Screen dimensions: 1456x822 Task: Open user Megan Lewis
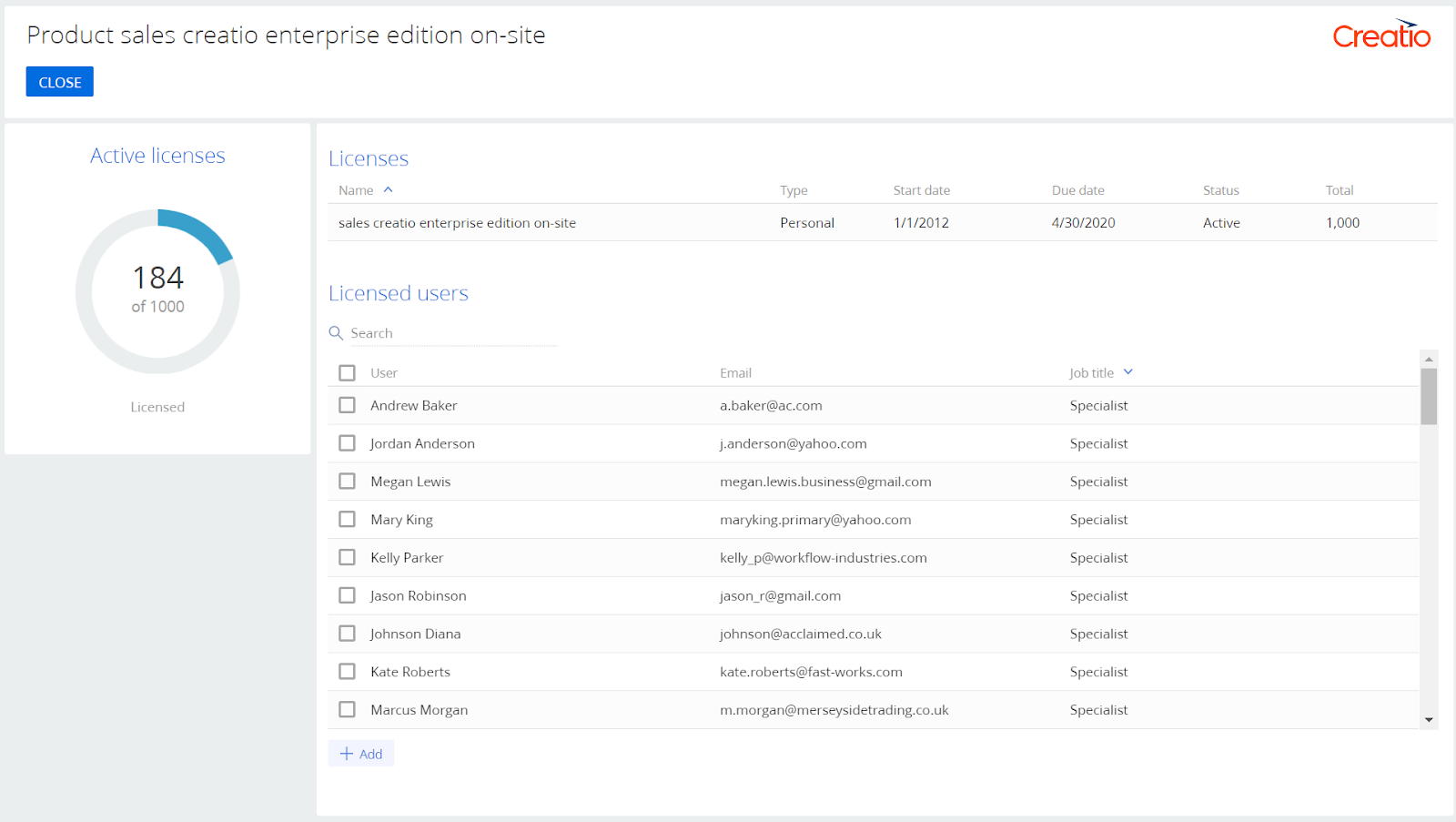(x=410, y=482)
